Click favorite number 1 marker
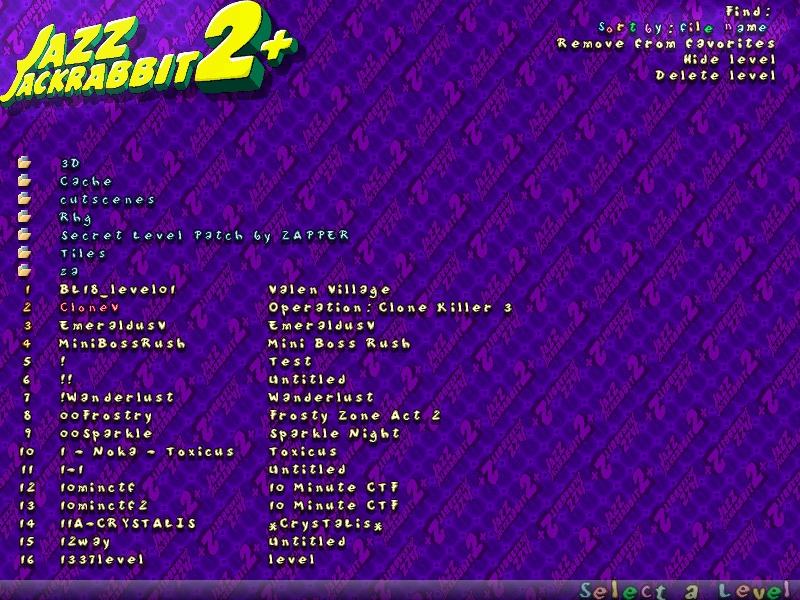 pos(28,290)
